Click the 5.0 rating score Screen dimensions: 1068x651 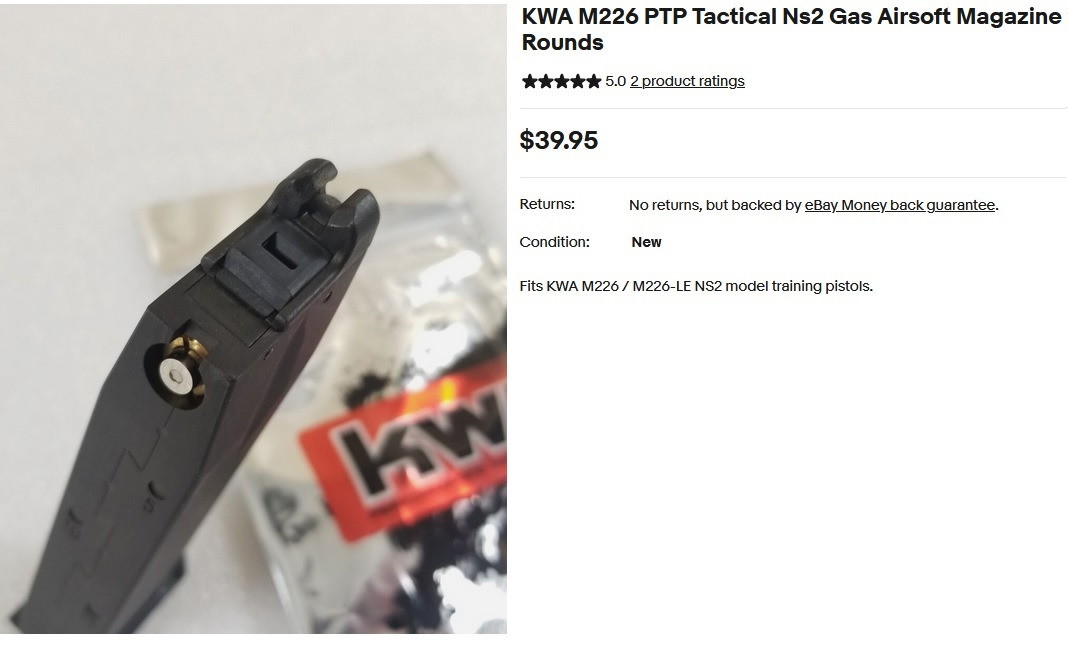tap(615, 81)
